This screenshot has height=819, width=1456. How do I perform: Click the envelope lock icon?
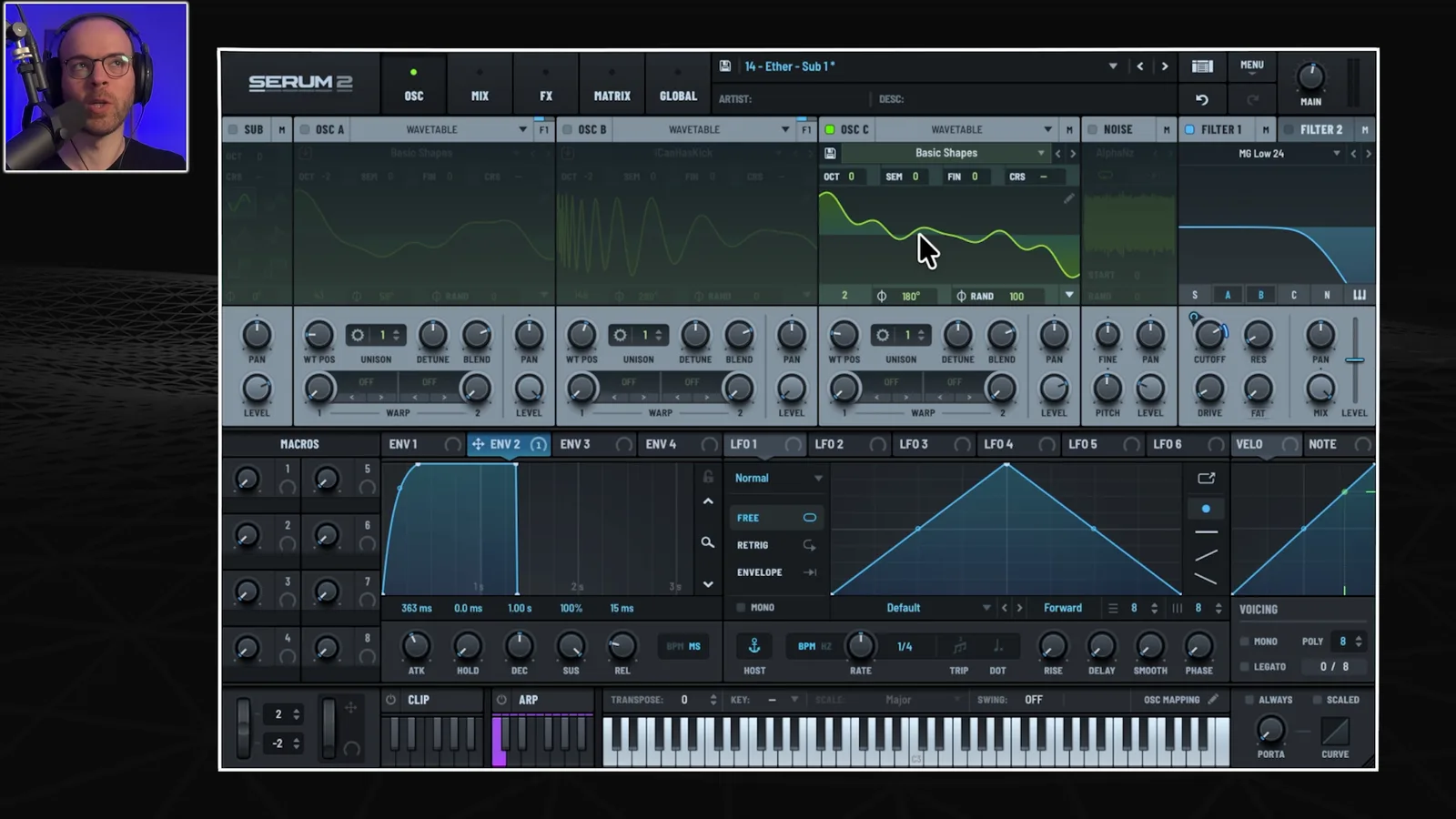click(708, 477)
